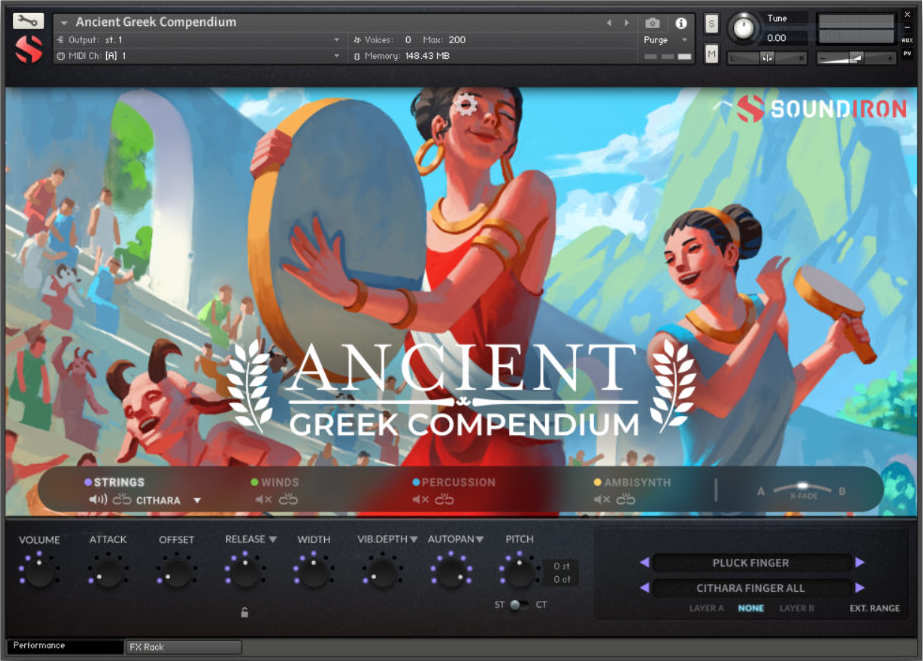Click the wrench edit-instrument icon in the header

[27, 20]
